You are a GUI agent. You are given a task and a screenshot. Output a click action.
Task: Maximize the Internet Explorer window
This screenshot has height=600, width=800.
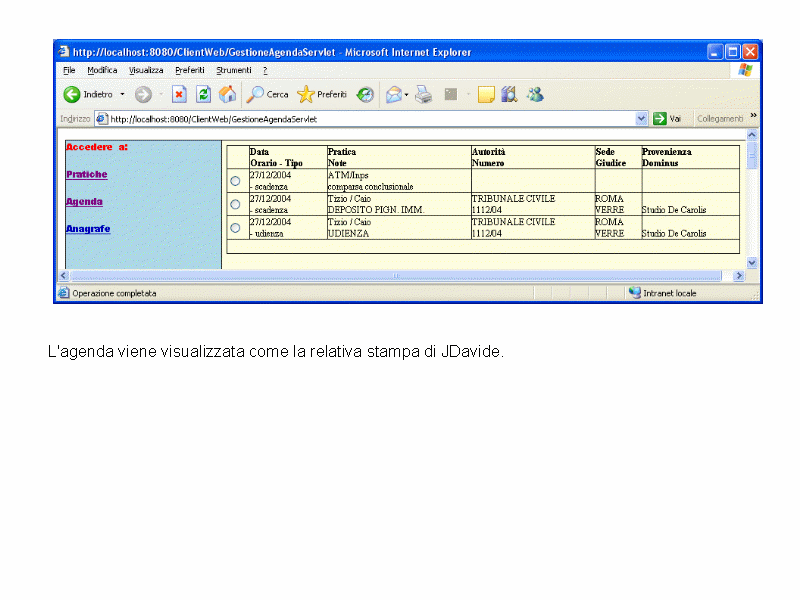coord(733,52)
